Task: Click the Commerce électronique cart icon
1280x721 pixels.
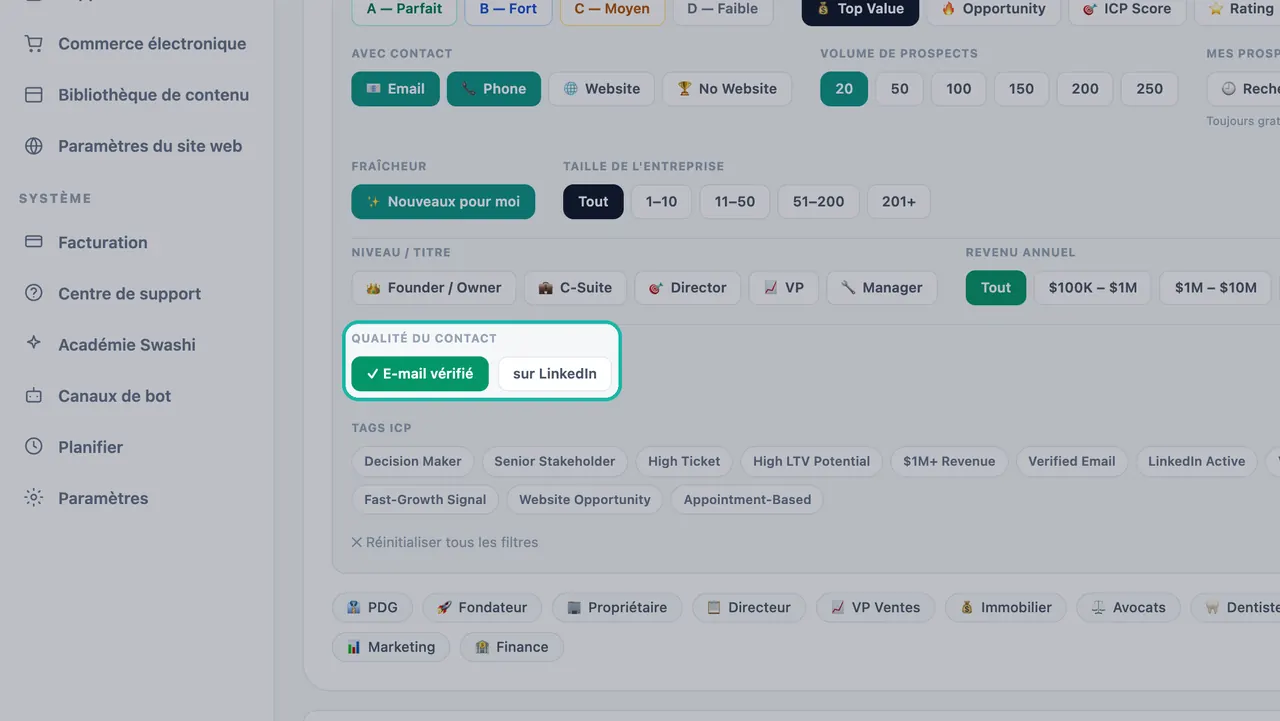Action: tap(34, 44)
